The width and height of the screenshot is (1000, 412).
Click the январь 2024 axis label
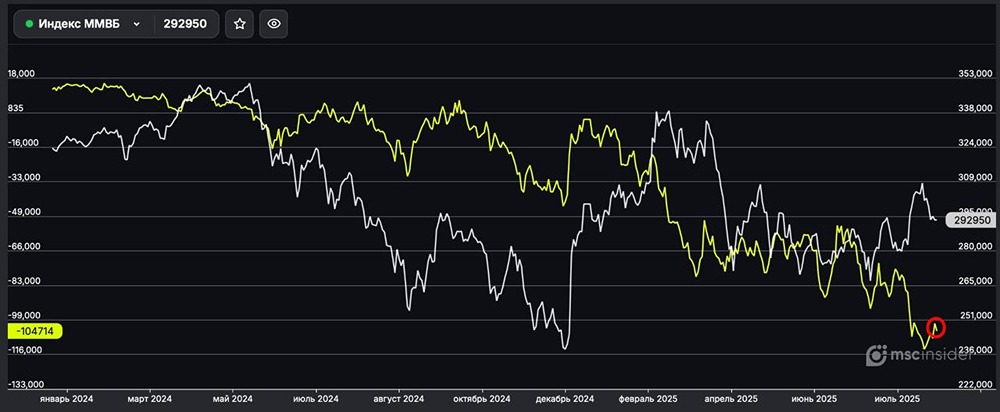coord(66,399)
